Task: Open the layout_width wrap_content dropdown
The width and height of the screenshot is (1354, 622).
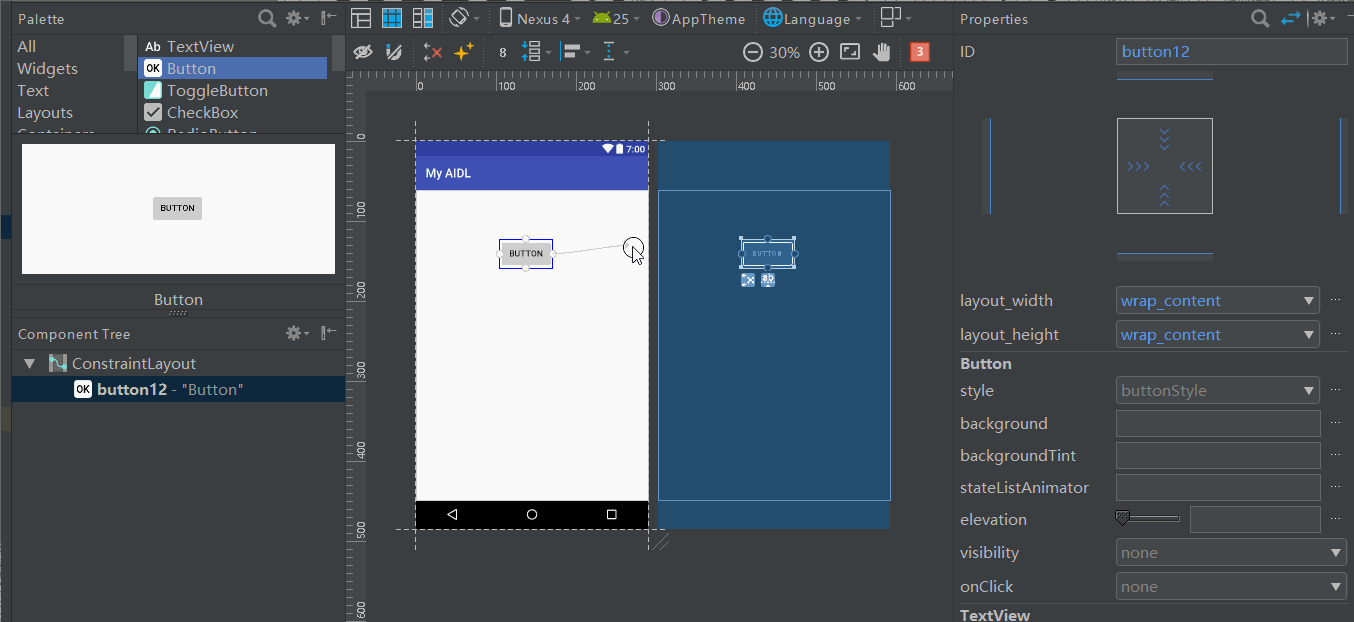Action: (1217, 301)
